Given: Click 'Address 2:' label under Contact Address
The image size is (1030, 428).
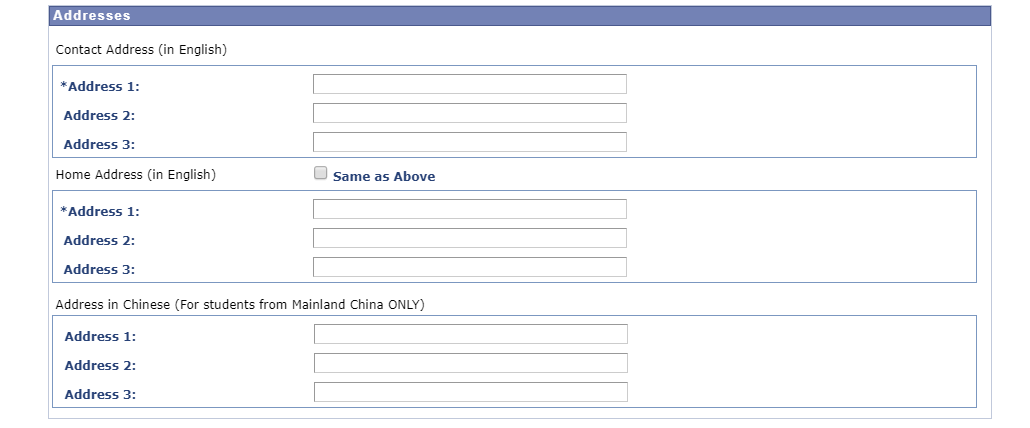Looking at the screenshot, I should point(99,116).
